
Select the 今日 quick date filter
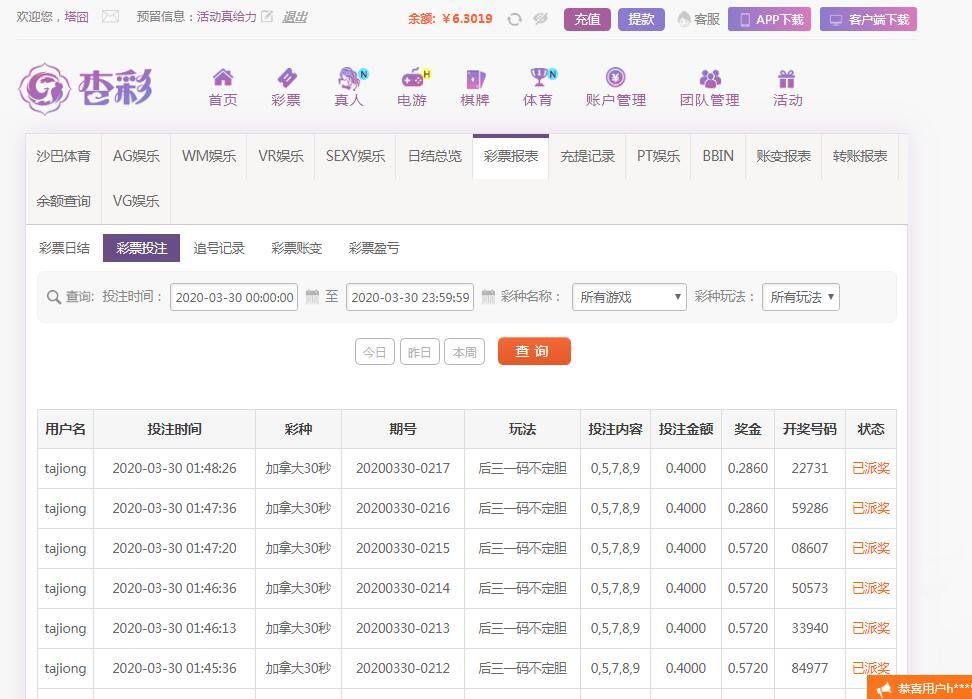point(374,352)
